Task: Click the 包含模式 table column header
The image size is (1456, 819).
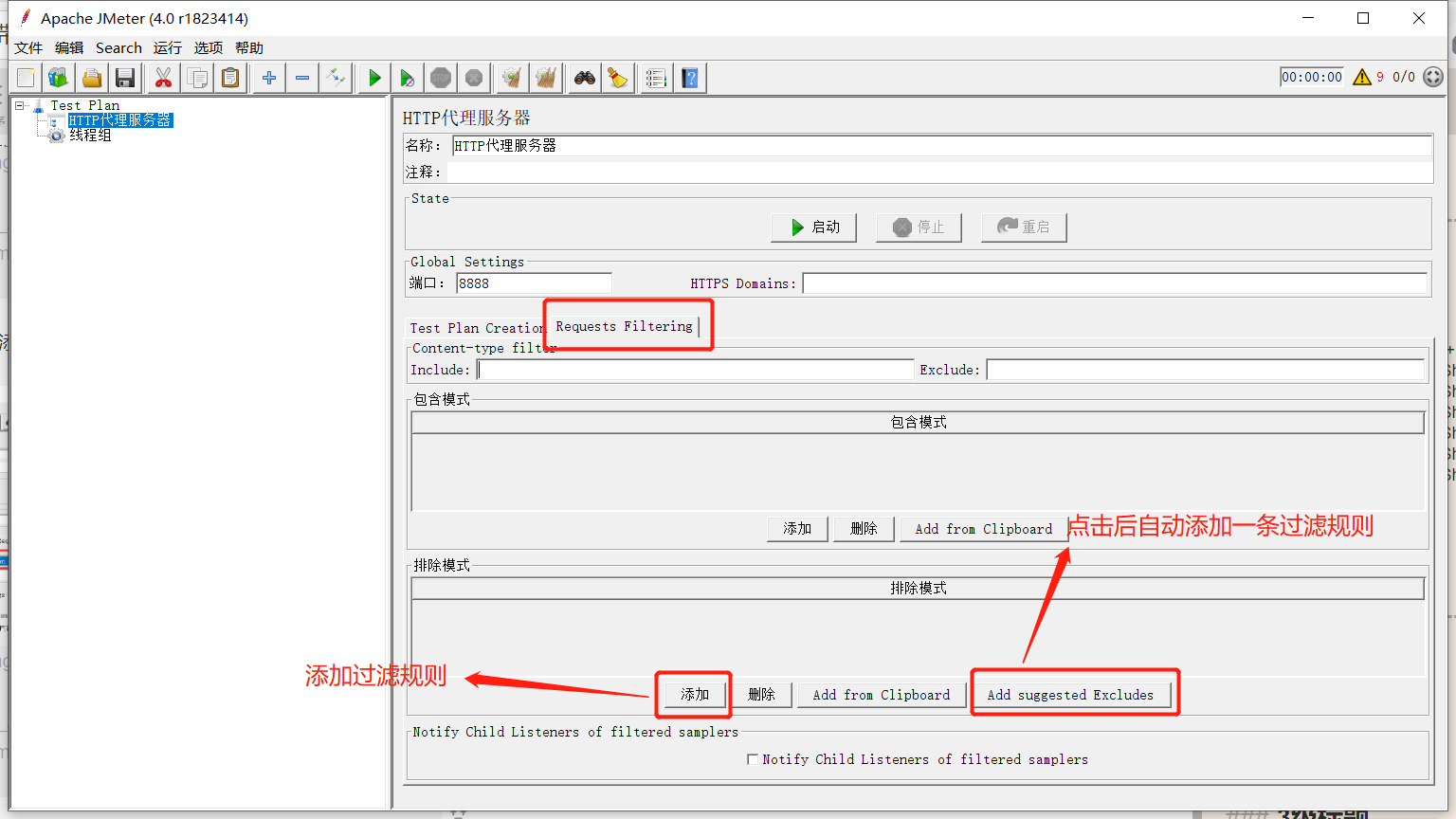Action: coord(918,423)
